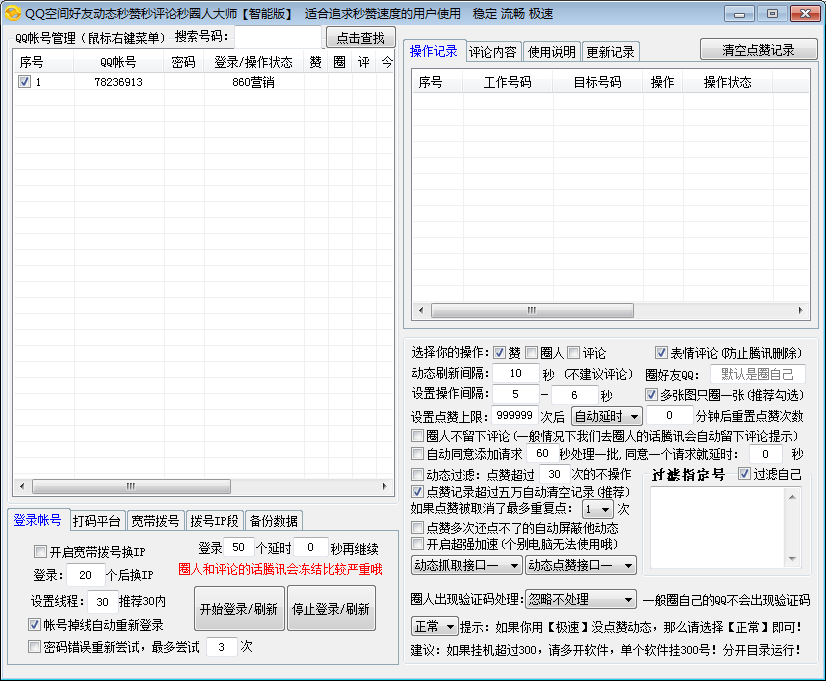This screenshot has height=681, width=826.
Task: Open the repeat-like count dropdown showing 1
Action: click(598, 509)
